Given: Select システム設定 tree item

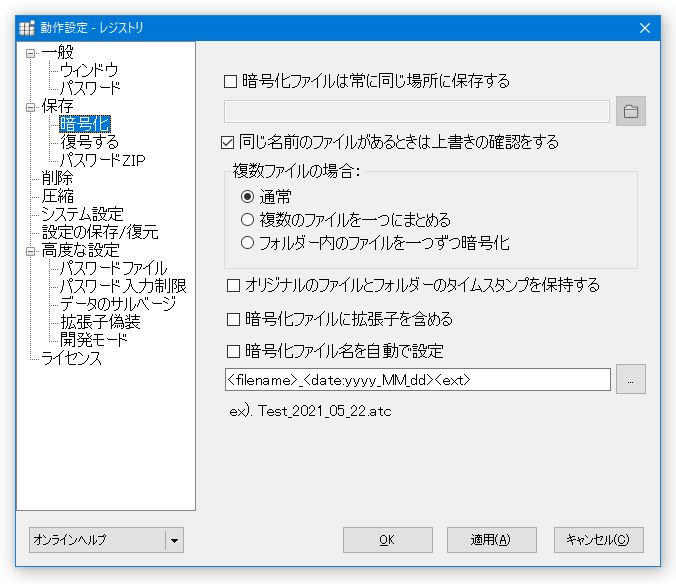Looking at the screenshot, I should [x=82, y=214].
